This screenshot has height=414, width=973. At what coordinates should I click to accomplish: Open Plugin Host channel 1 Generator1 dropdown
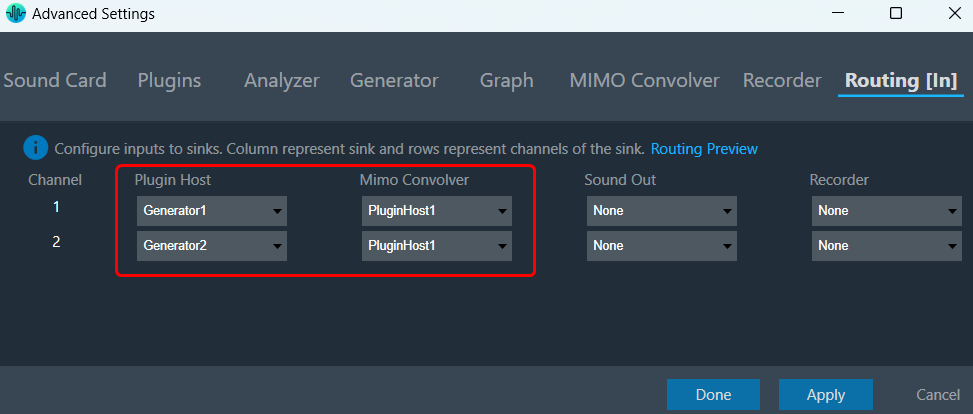[x=212, y=211]
